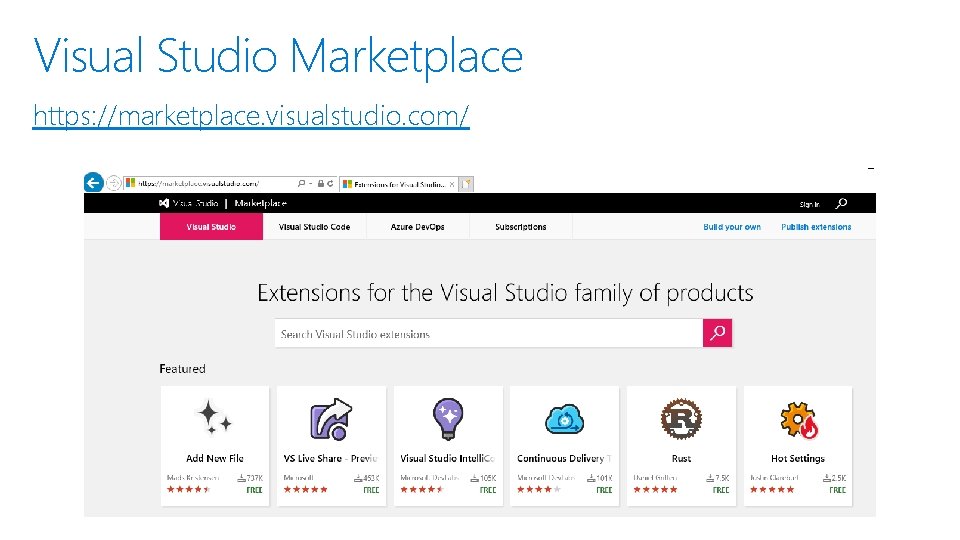Click the Rust gear logo icon

point(681,419)
